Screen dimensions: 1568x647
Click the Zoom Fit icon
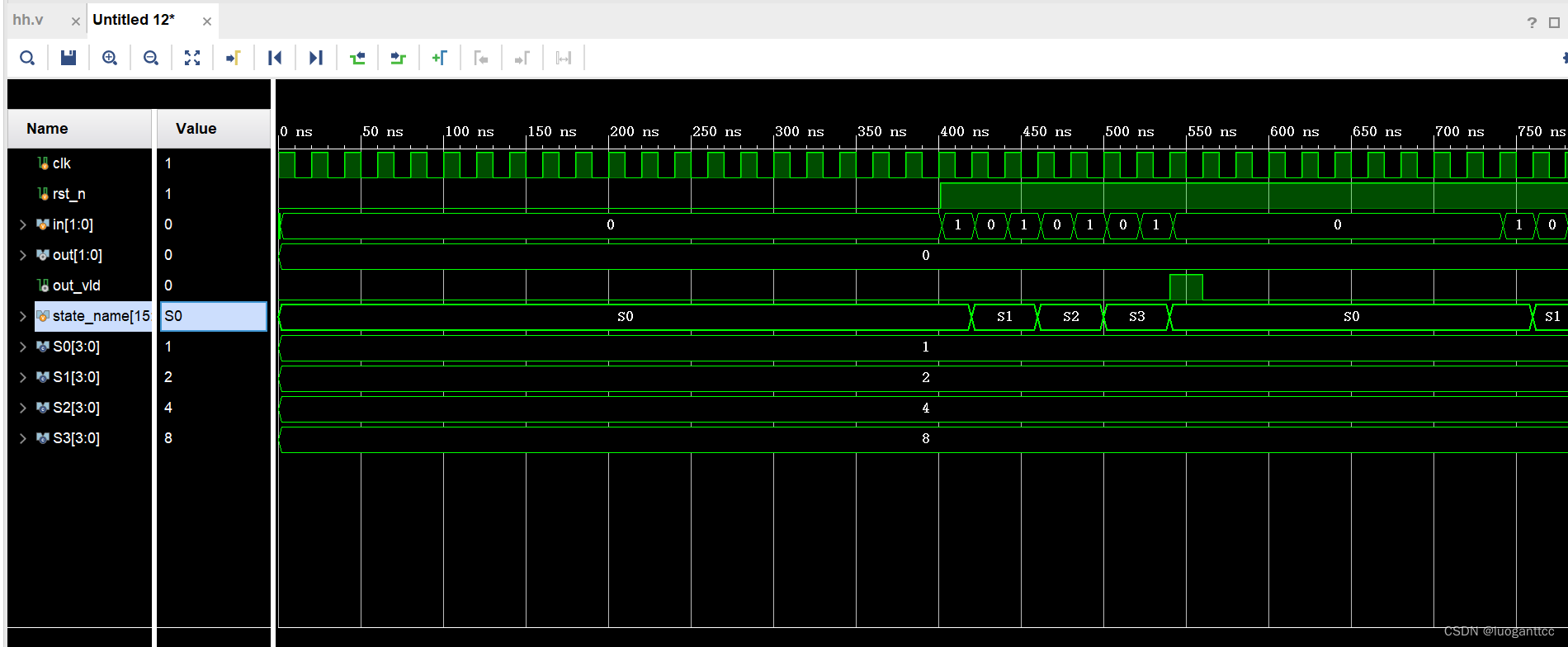coord(192,58)
